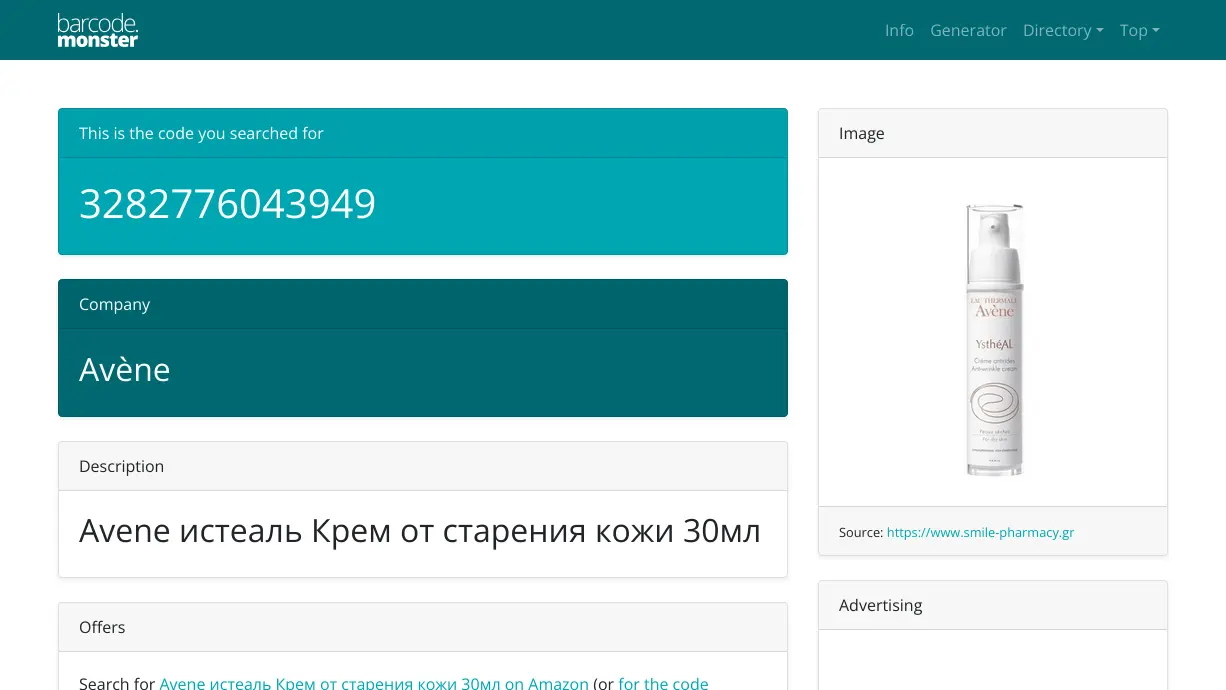The height and width of the screenshot is (690, 1226).
Task: Click the Image panel header
Action: coord(993,133)
